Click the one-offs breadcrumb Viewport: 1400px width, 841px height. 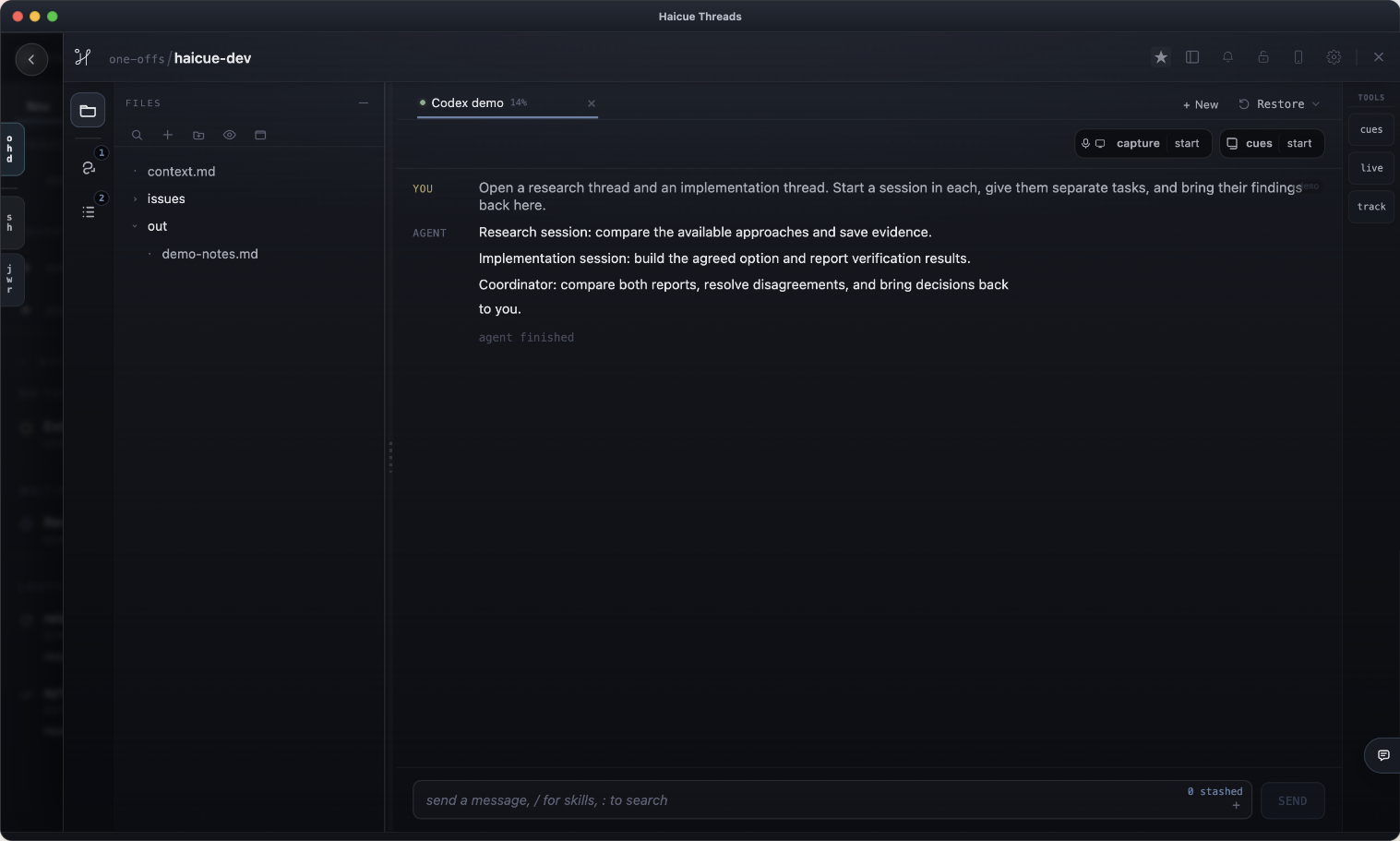[x=137, y=59]
